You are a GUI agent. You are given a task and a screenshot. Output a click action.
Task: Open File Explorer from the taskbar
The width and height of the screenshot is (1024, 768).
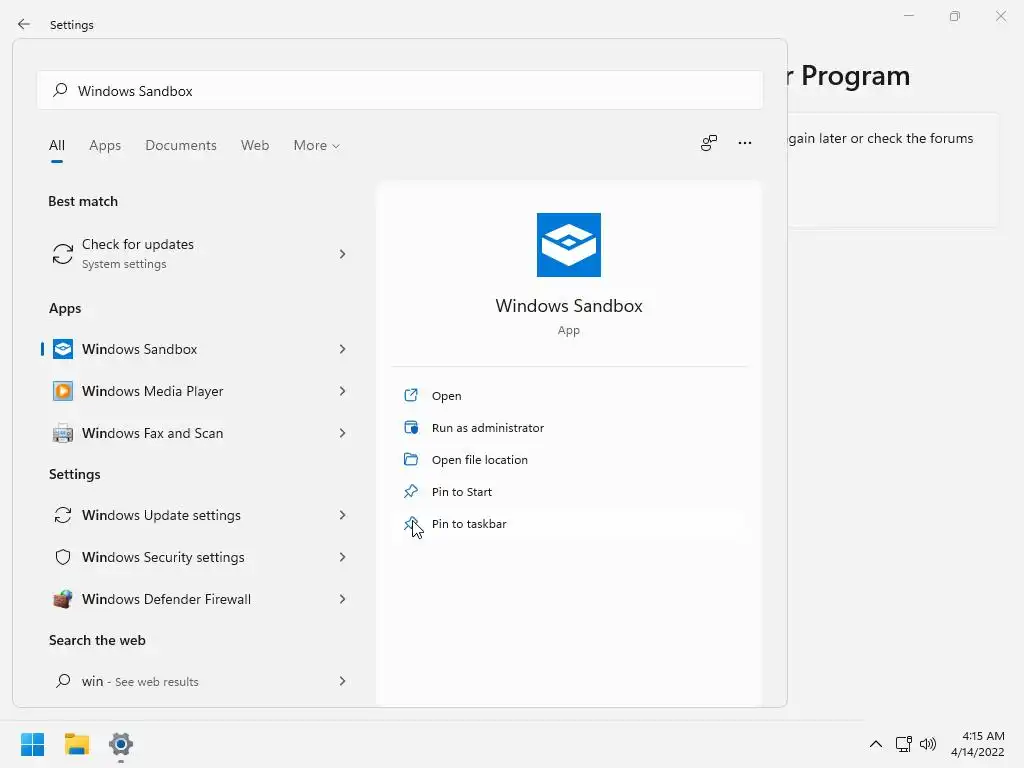pyautogui.click(x=76, y=744)
